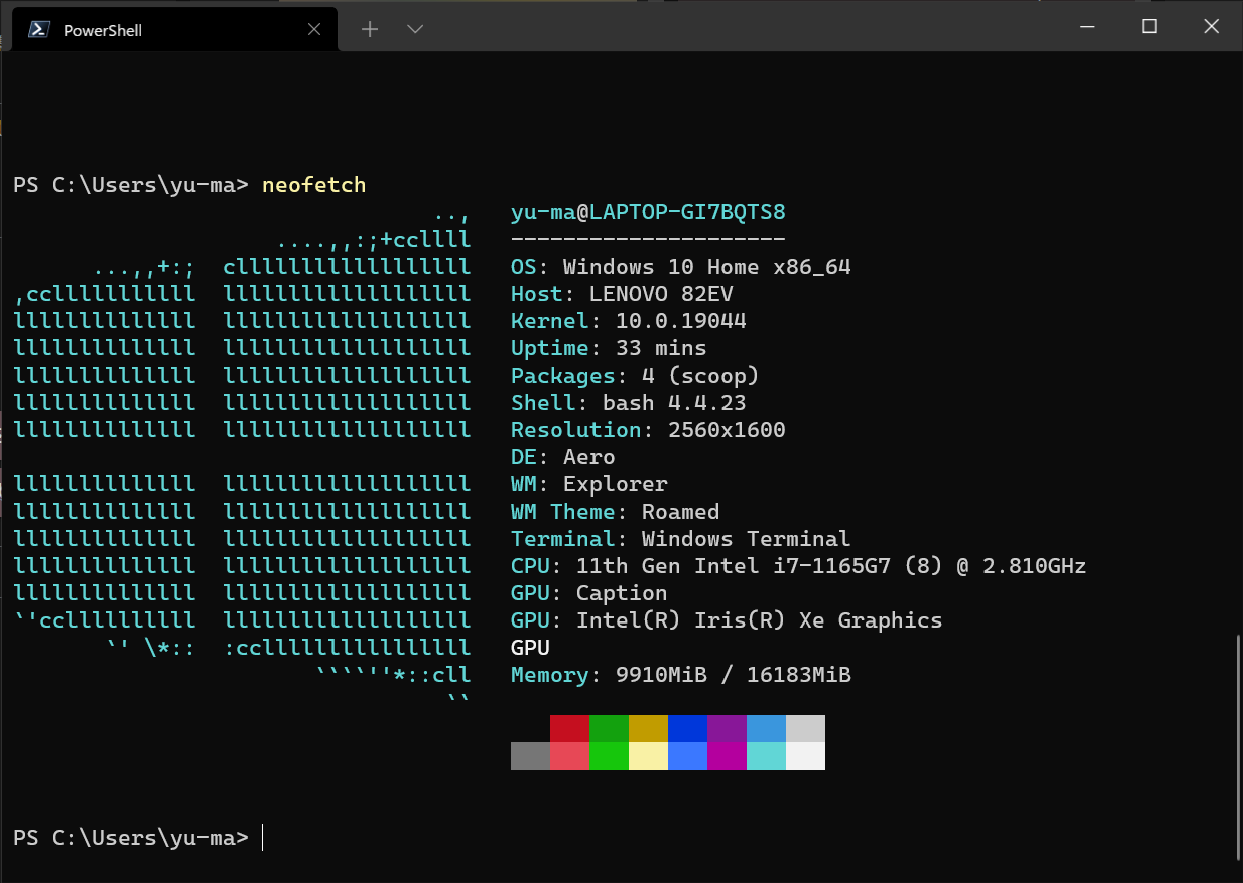Click the PowerShell icon in the tab
Image resolution: width=1243 pixels, height=883 pixels.
point(38,29)
